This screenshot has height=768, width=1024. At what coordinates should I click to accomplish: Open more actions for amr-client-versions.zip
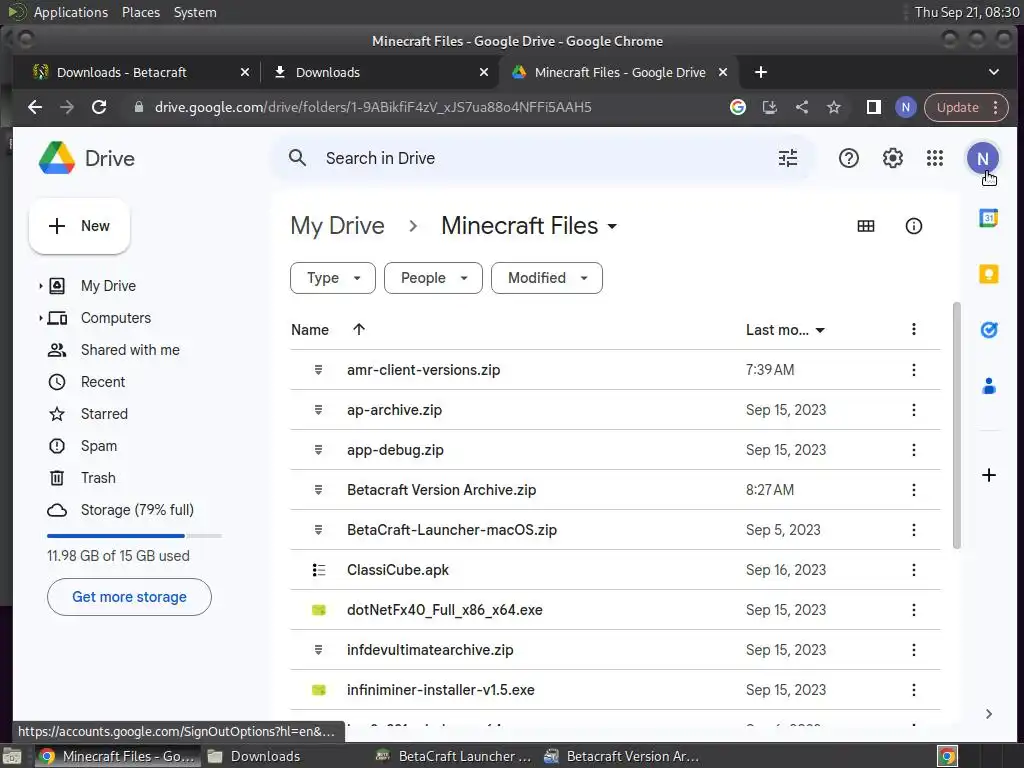[x=913, y=370]
